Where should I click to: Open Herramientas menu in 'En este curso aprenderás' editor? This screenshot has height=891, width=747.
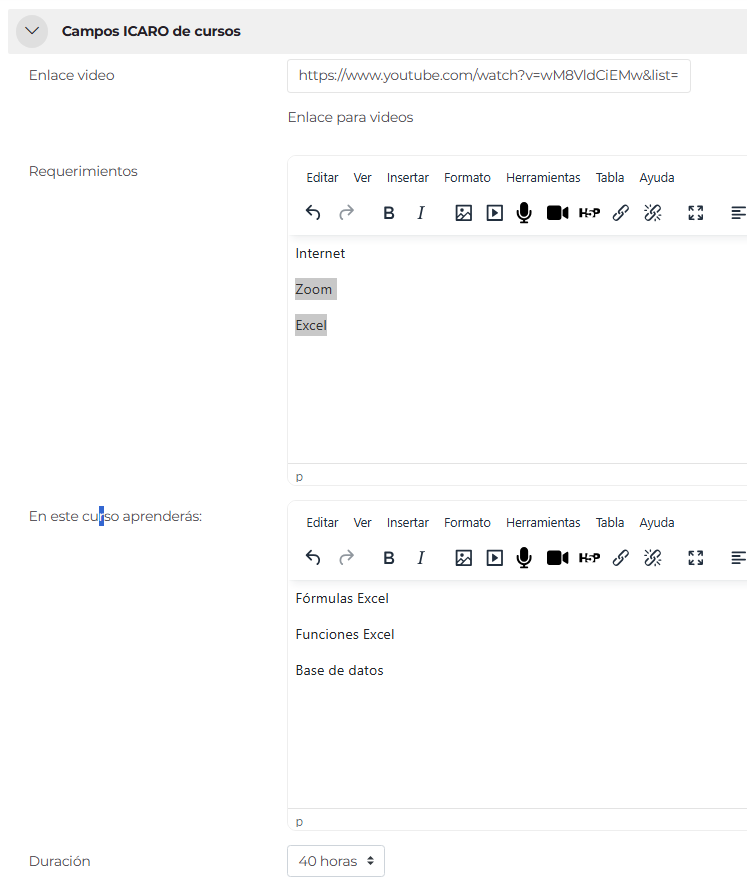click(x=543, y=523)
